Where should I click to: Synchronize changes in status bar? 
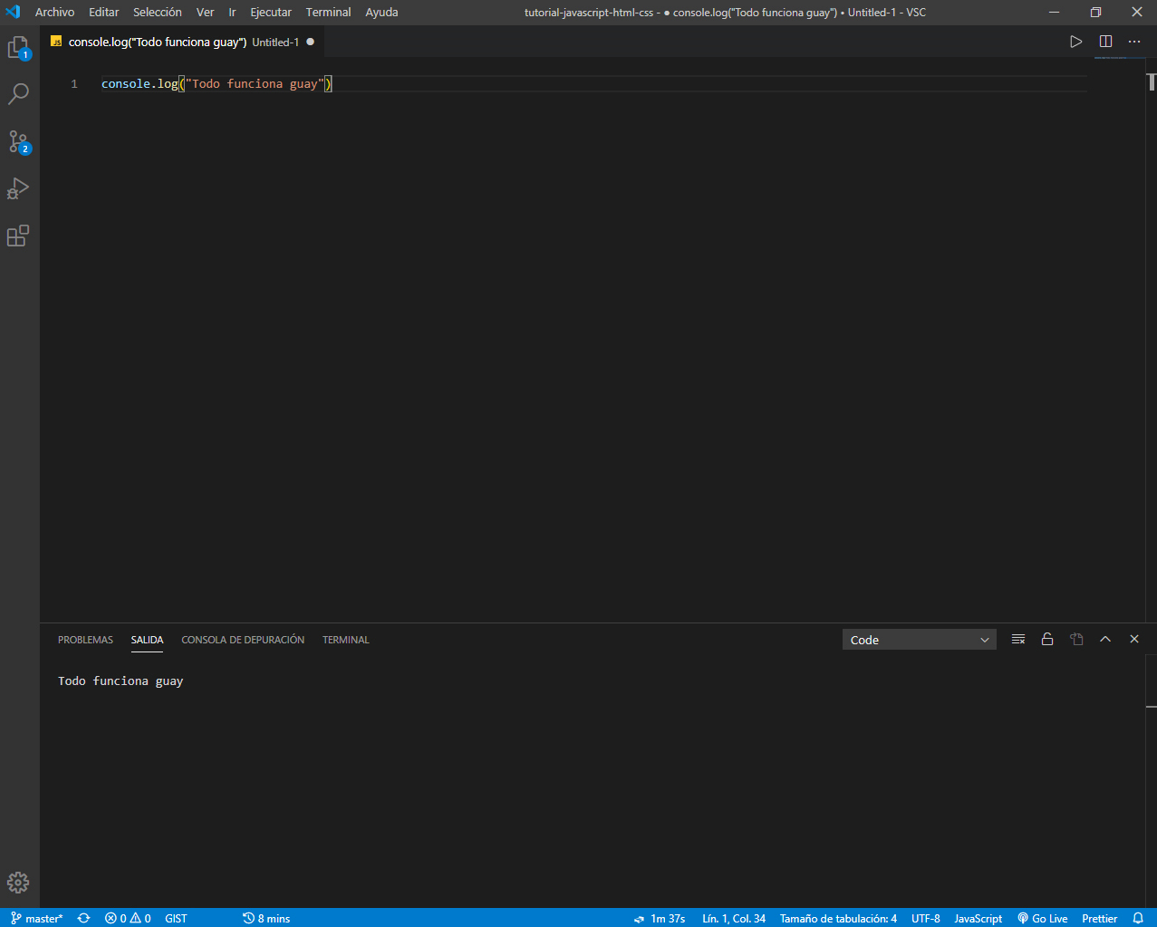(83, 918)
